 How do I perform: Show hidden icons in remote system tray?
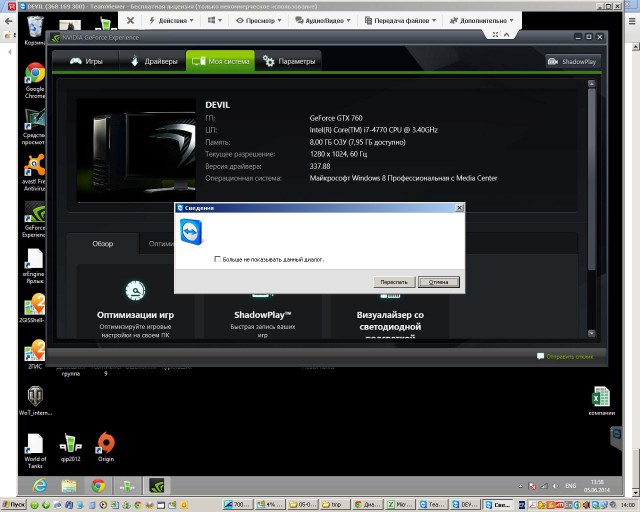coord(520,486)
